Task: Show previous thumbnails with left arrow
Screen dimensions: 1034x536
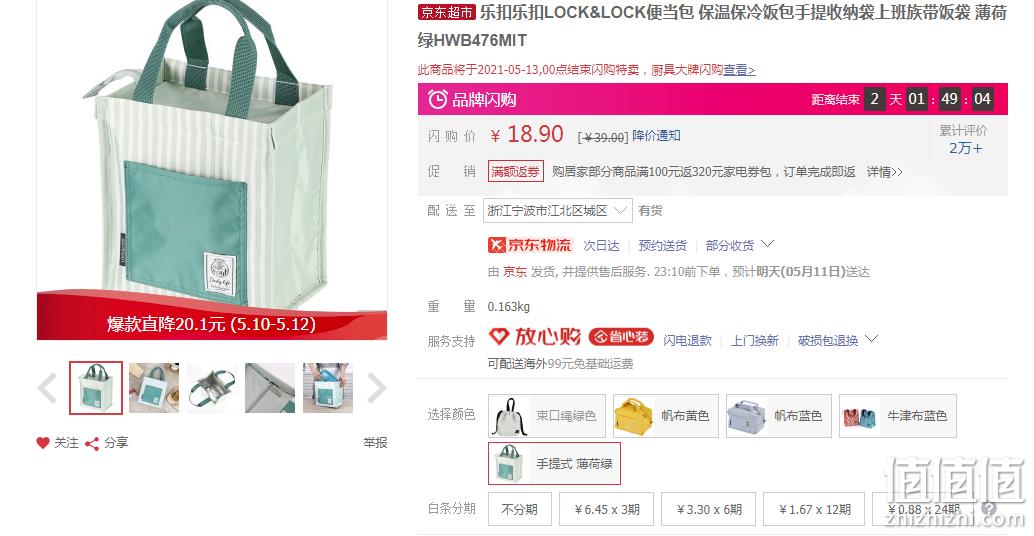Action: [47, 388]
